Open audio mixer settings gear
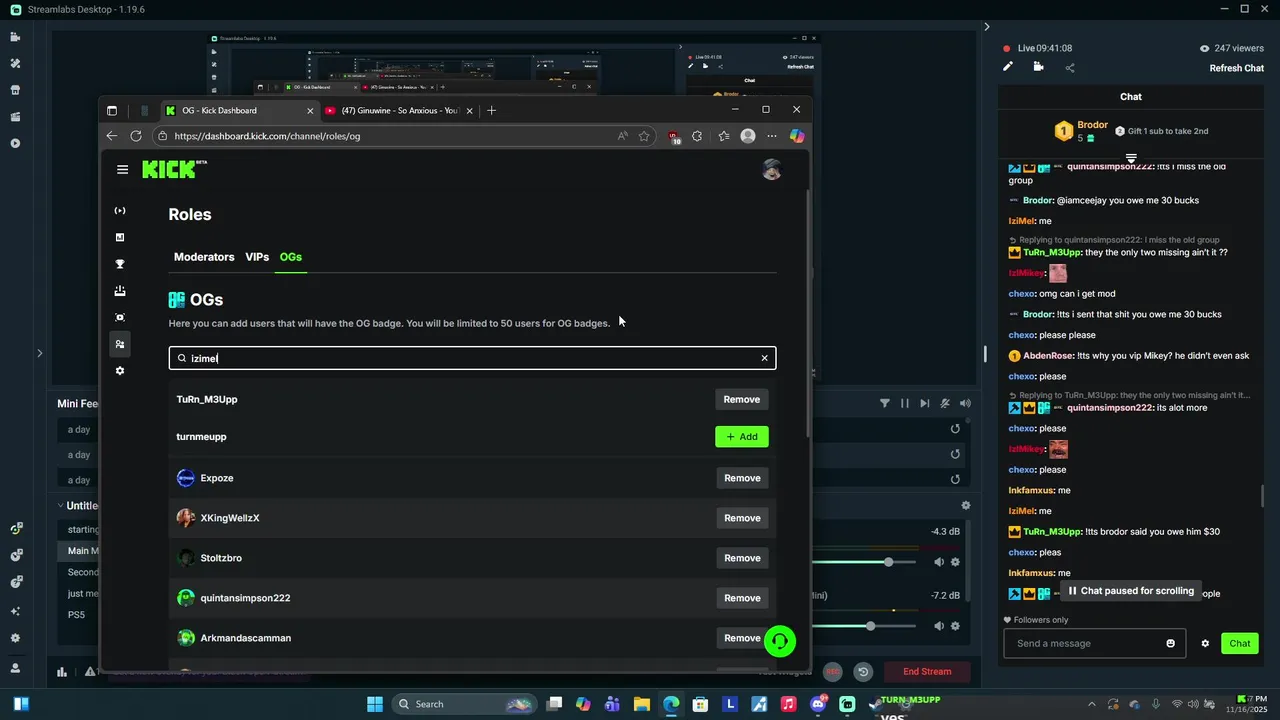1280x720 pixels. pyautogui.click(x=966, y=506)
